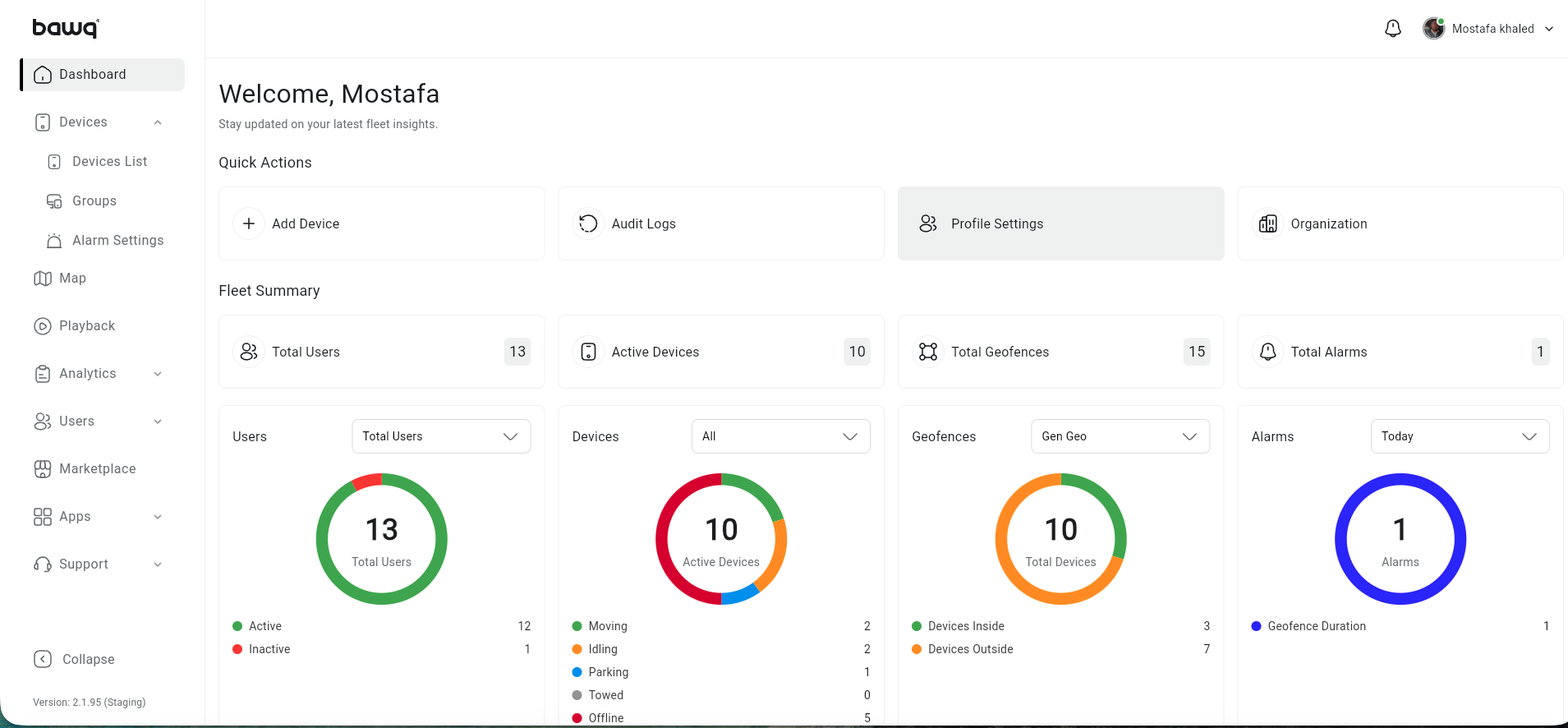
Task: Click the Active Devices card icon
Action: [588, 352]
